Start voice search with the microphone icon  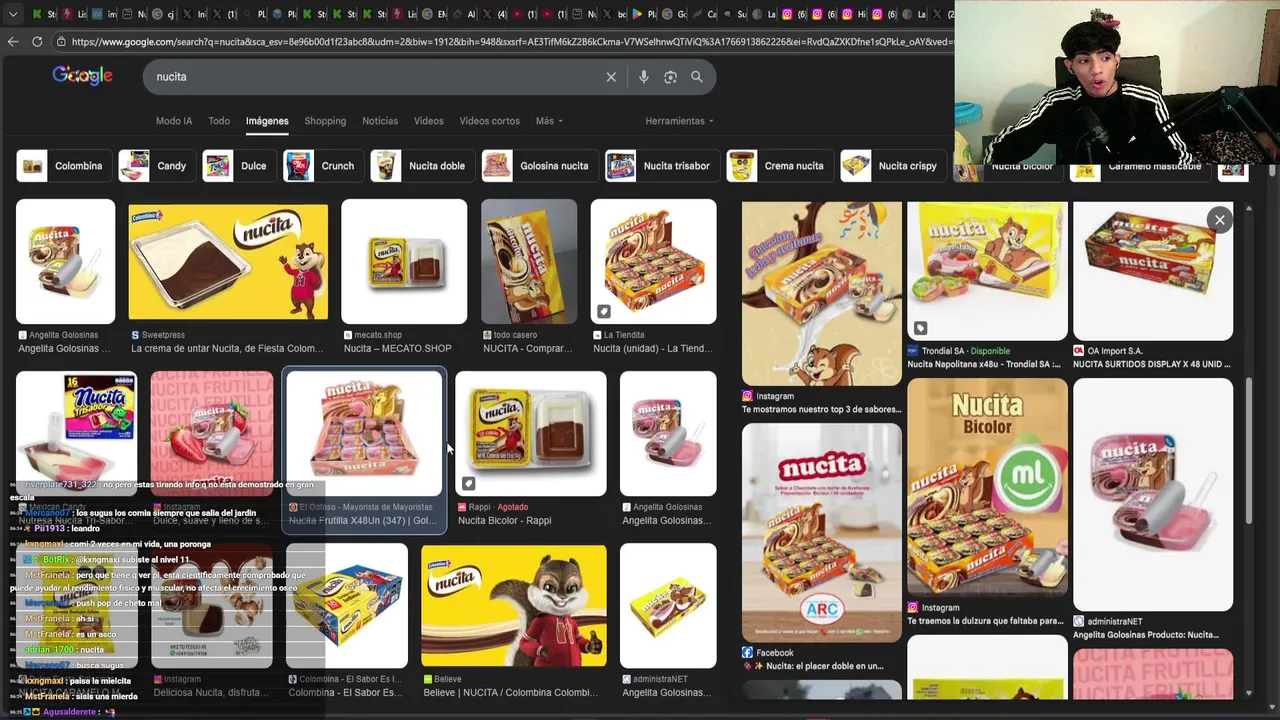tap(643, 77)
